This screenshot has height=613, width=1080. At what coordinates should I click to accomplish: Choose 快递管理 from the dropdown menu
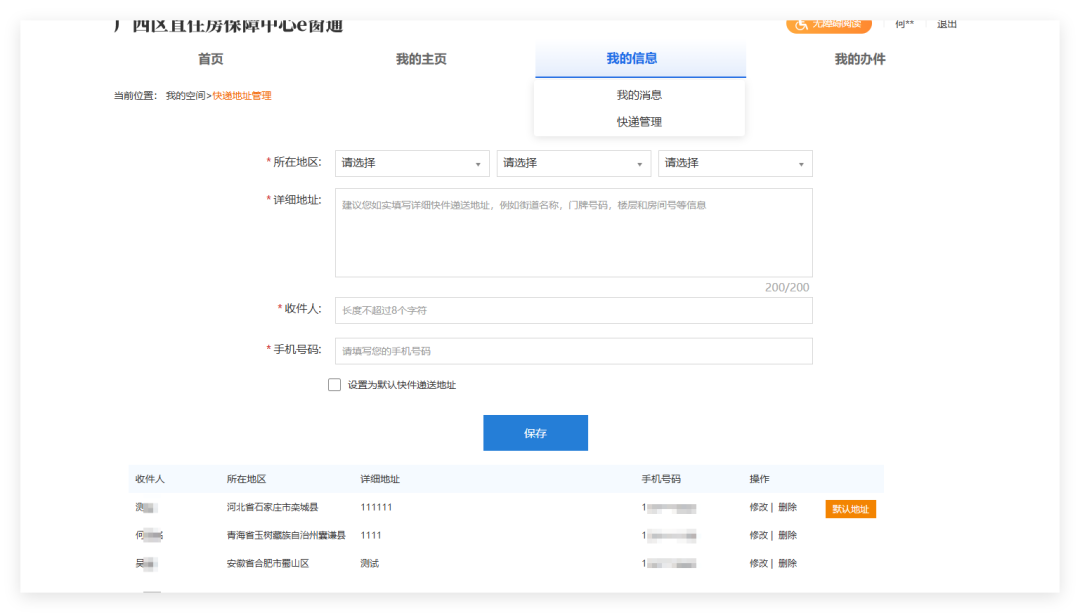click(x=639, y=122)
